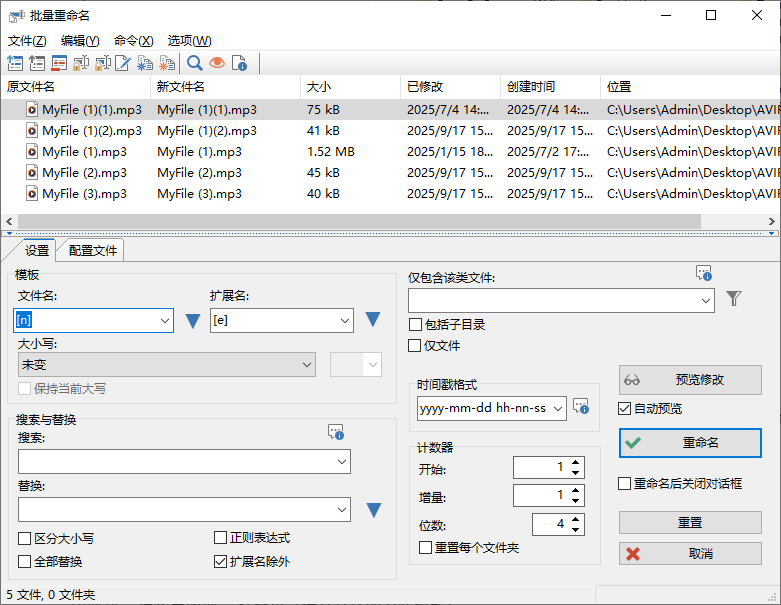The image size is (781, 605).
Task: Click the magnifier search toolbar icon
Action: 194,63
